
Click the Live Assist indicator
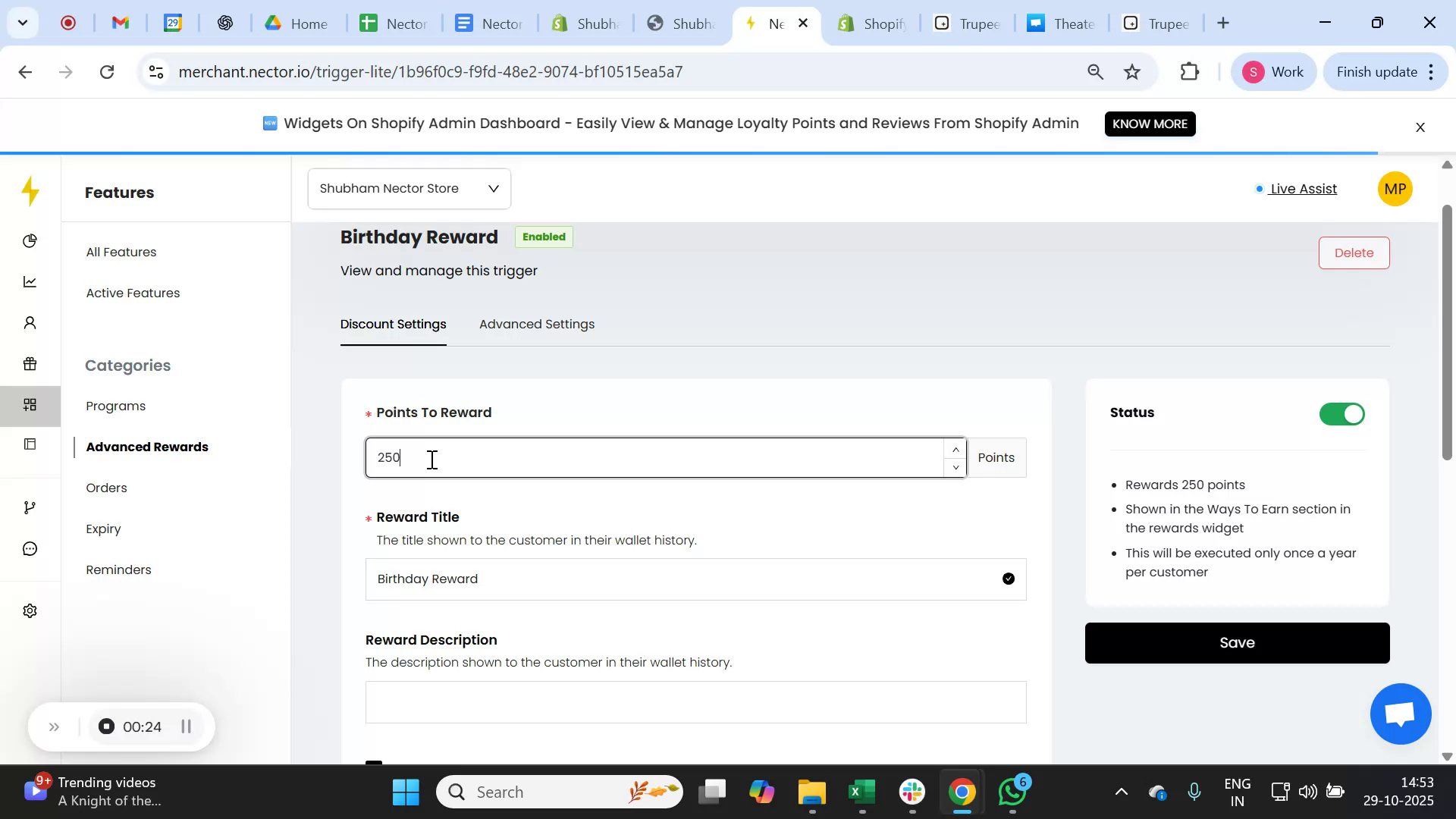pyautogui.click(x=1298, y=189)
